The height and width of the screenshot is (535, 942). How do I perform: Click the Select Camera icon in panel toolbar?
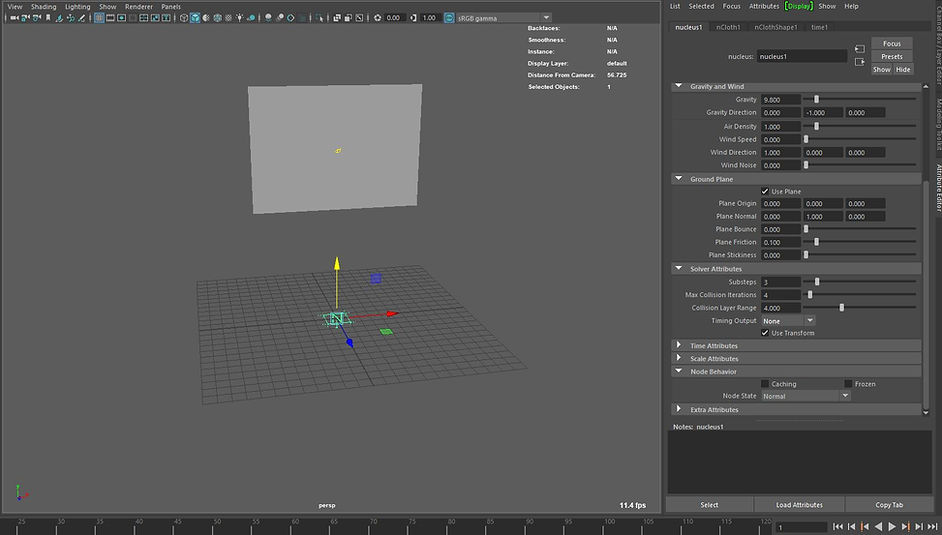[14, 18]
